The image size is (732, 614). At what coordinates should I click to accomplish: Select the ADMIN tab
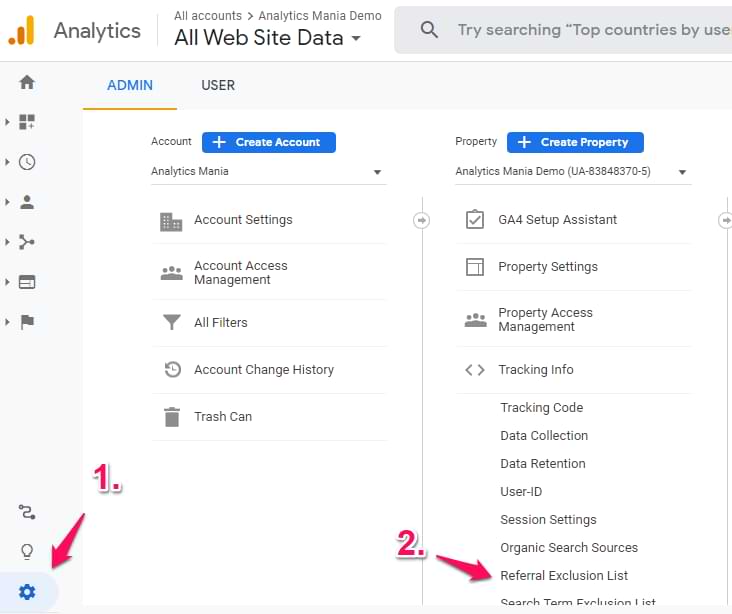(x=130, y=86)
